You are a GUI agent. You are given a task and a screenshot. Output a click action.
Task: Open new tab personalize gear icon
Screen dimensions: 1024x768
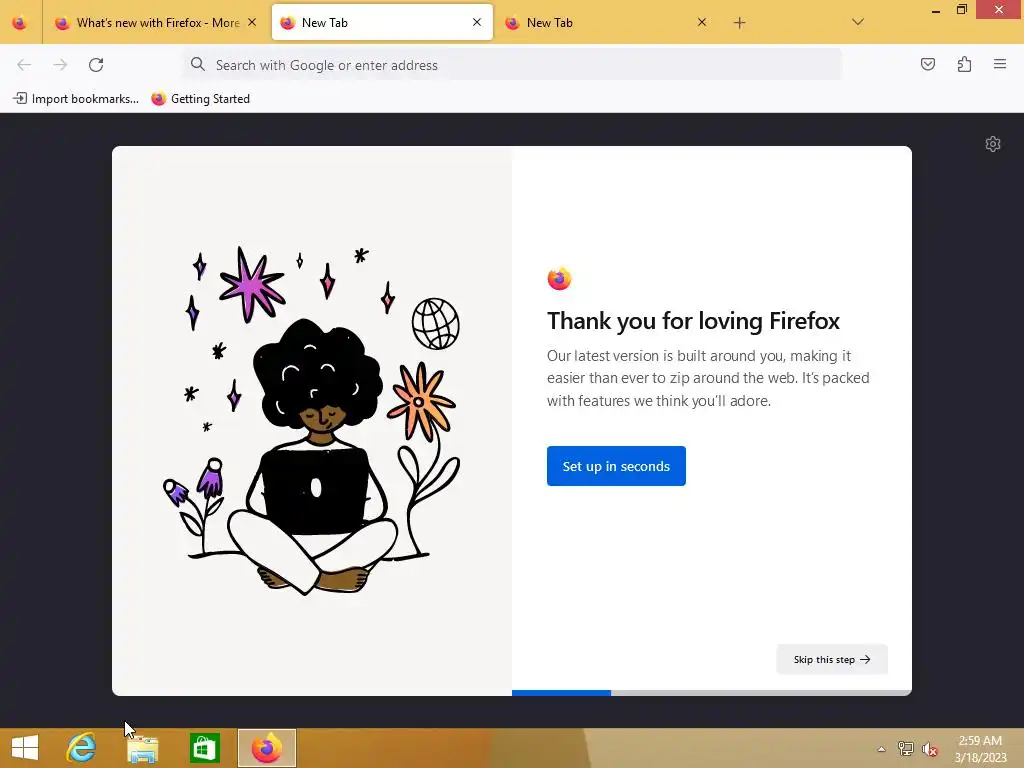coord(993,144)
